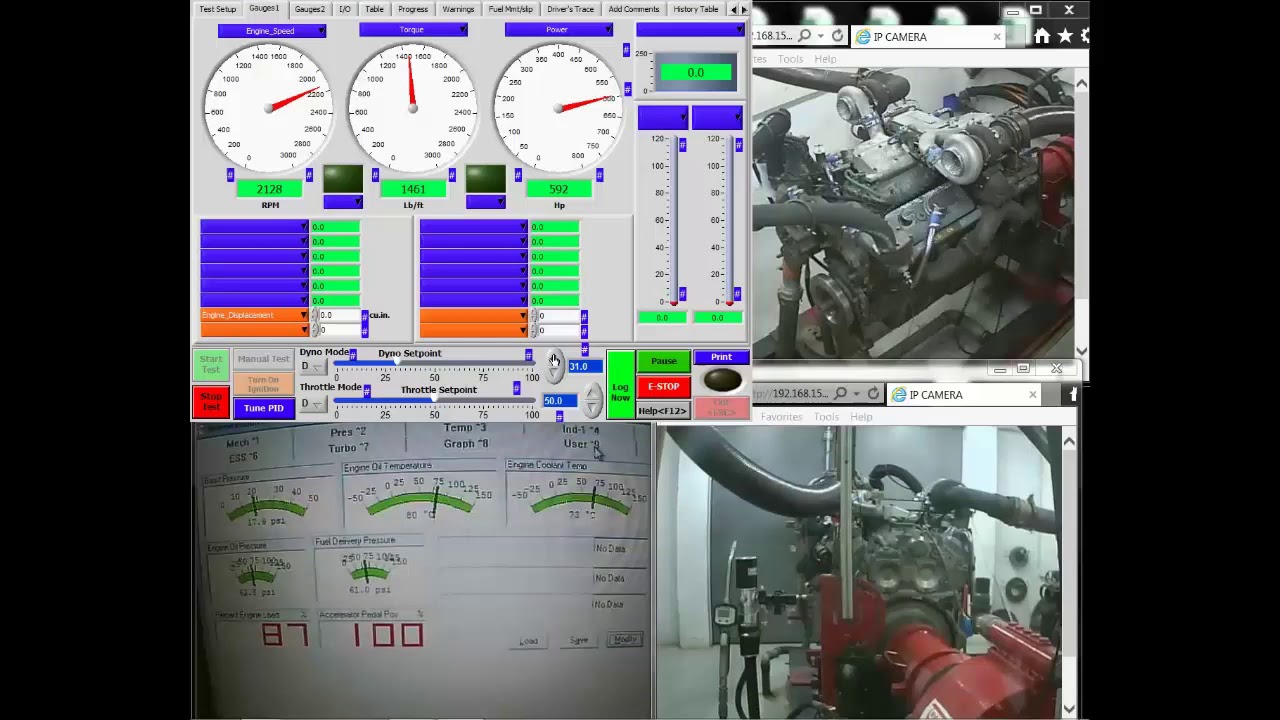Open Help menu in top IE window
The height and width of the screenshot is (720, 1280).
pos(825,59)
